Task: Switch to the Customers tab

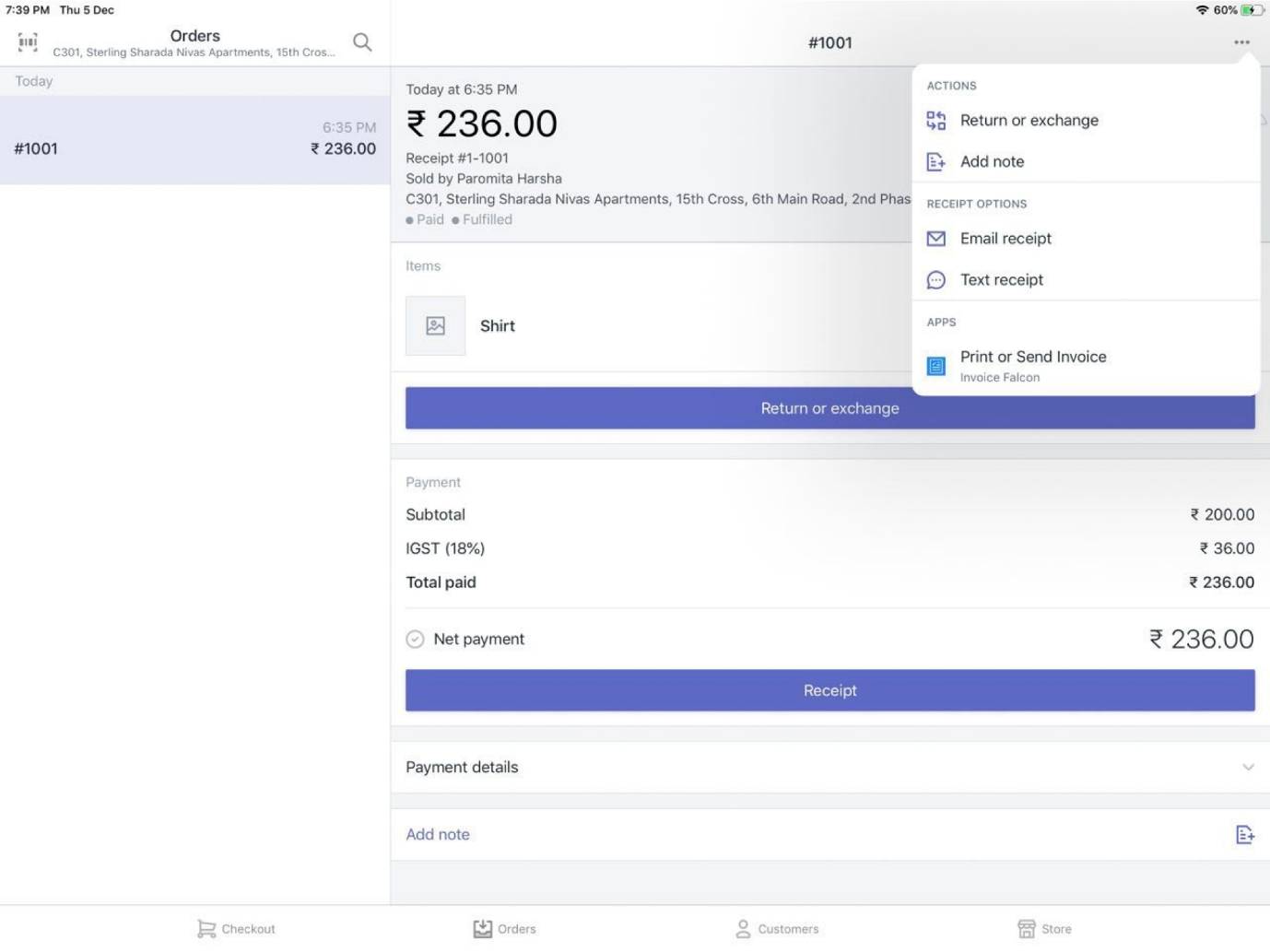Action: (777, 929)
